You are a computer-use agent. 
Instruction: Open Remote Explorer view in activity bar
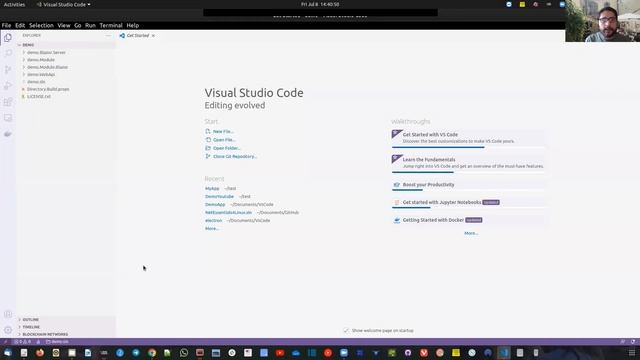point(8,118)
